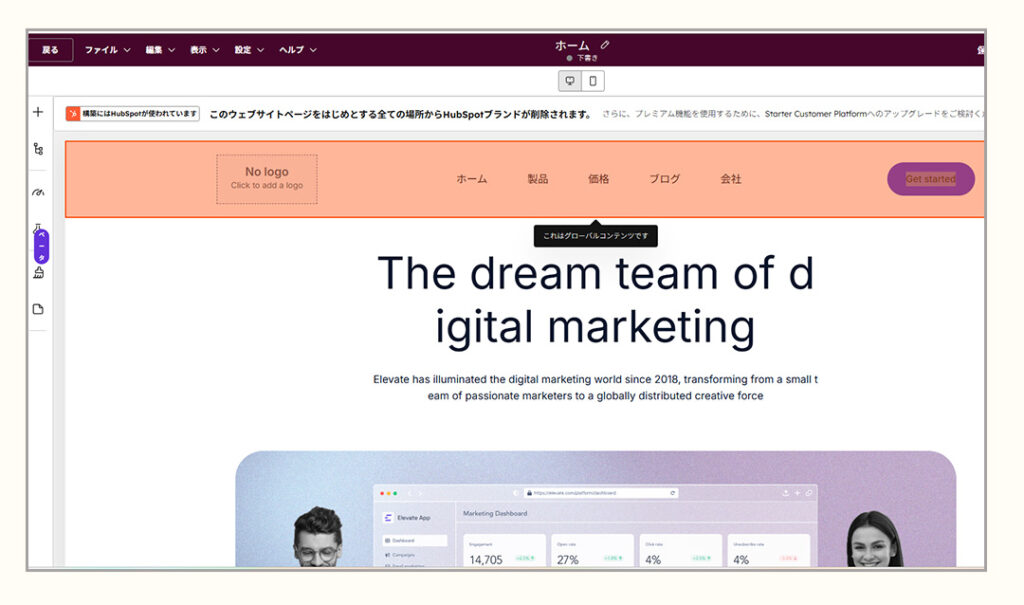Click the page document icon in sidebar
This screenshot has width=1024, height=605.
[38, 309]
